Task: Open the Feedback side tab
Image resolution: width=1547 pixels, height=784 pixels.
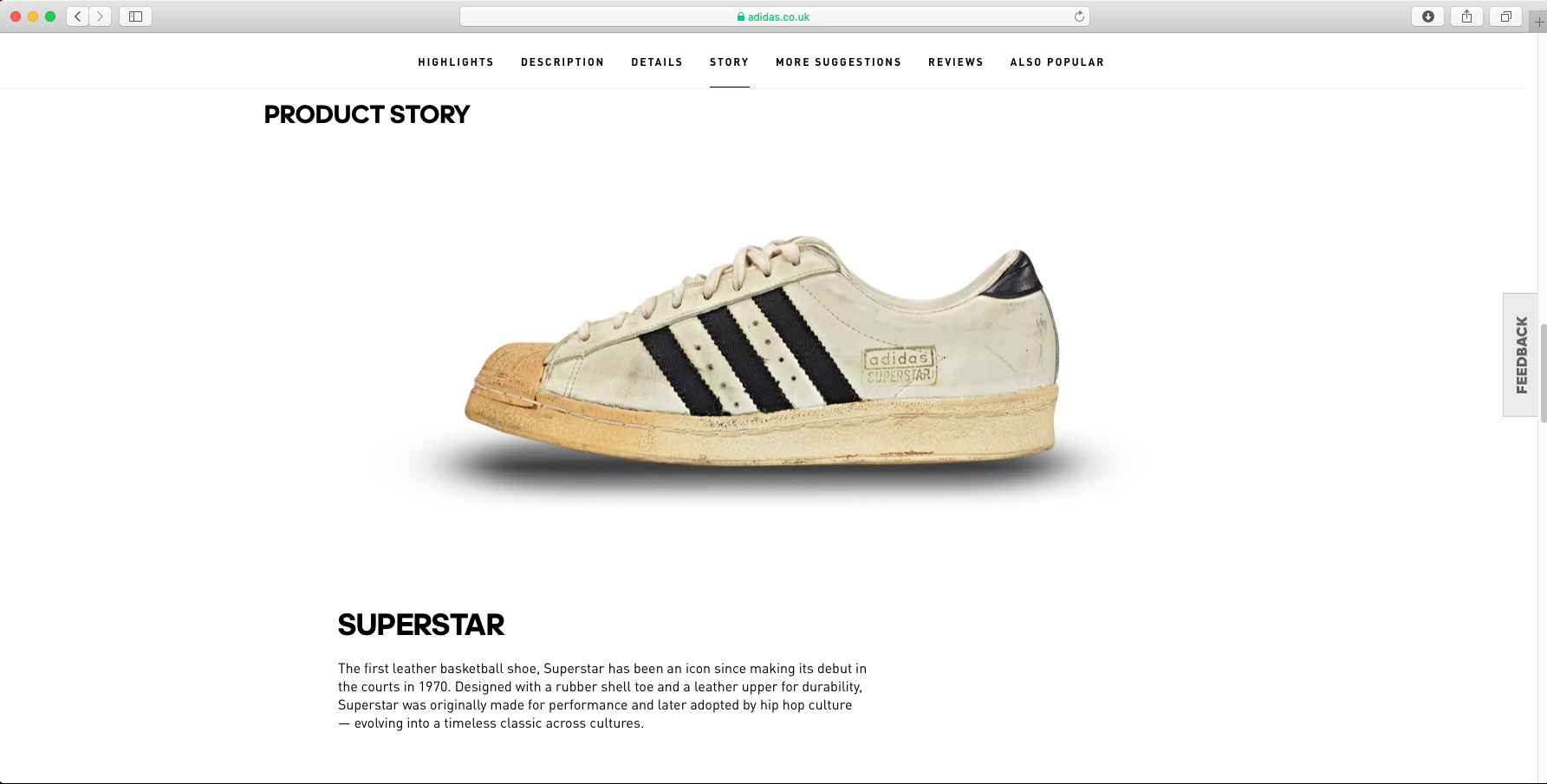Action: [1521, 354]
